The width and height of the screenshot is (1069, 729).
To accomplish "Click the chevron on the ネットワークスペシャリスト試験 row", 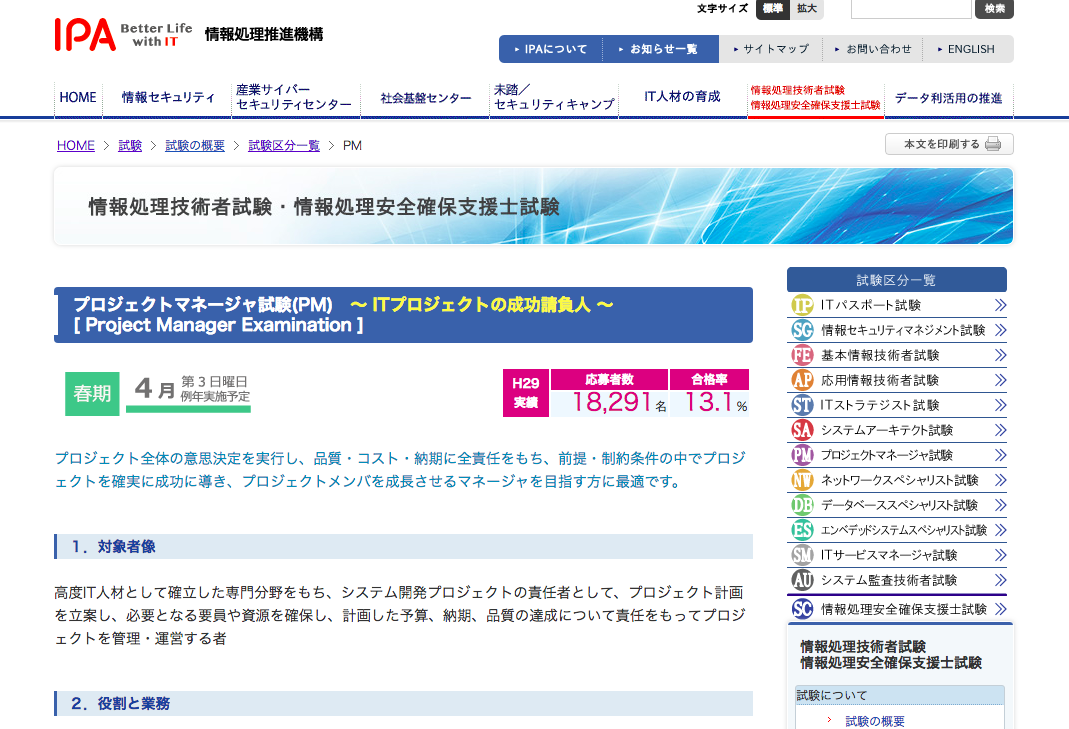I will coord(1000,480).
